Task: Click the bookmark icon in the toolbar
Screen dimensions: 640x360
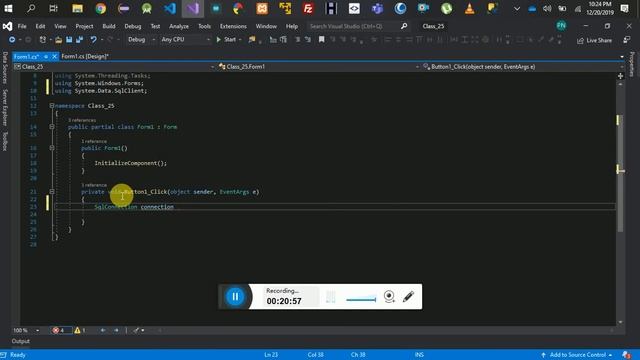Action: [x=322, y=40]
